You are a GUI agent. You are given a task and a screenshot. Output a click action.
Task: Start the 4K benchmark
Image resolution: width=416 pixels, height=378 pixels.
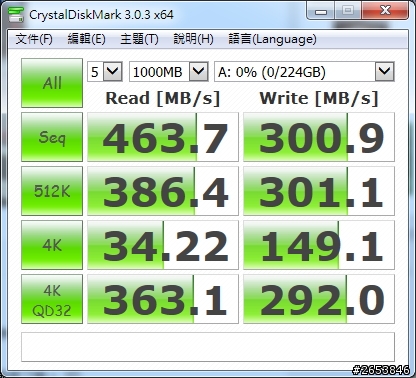[x=52, y=245]
